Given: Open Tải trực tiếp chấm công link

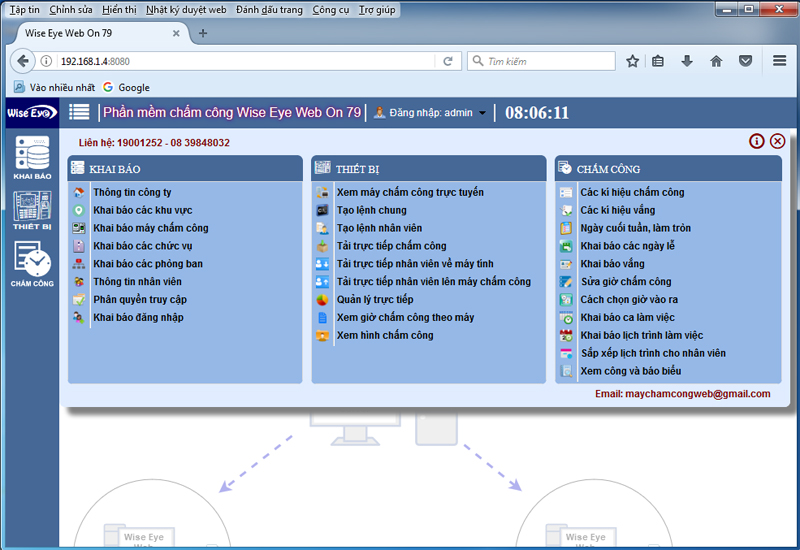Looking at the screenshot, I should click(391, 246).
